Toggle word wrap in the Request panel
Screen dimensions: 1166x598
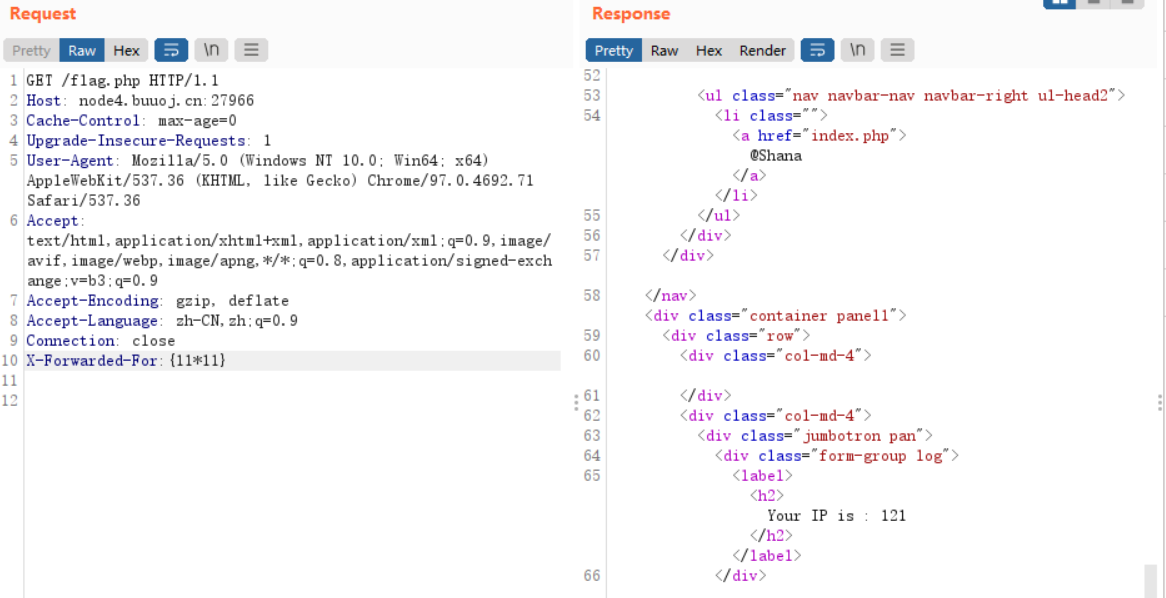click(171, 50)
